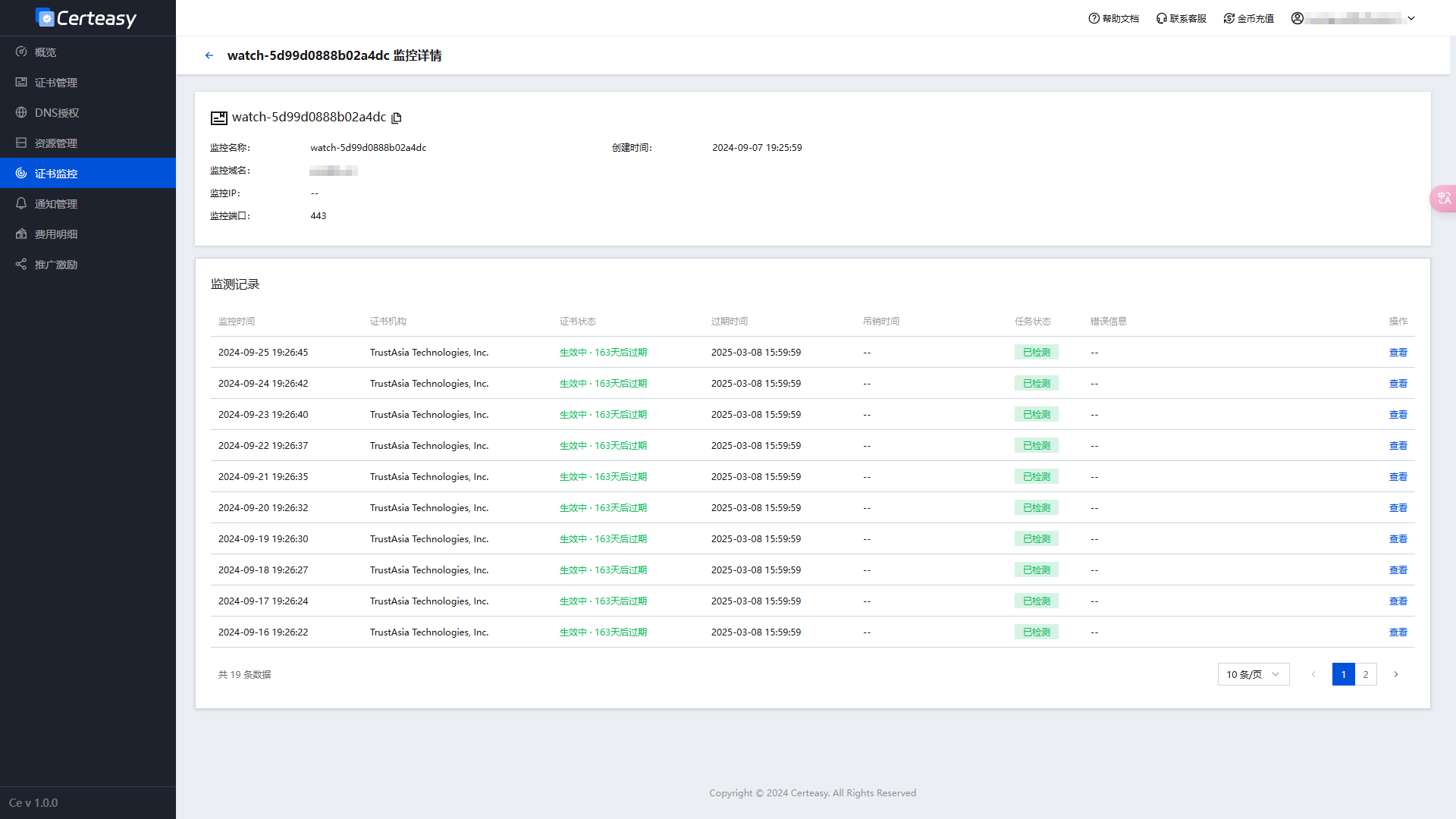View the 2024-09-16 19:26:22 record
This screenshot has width=1456, height=819.
point(1398,632)
